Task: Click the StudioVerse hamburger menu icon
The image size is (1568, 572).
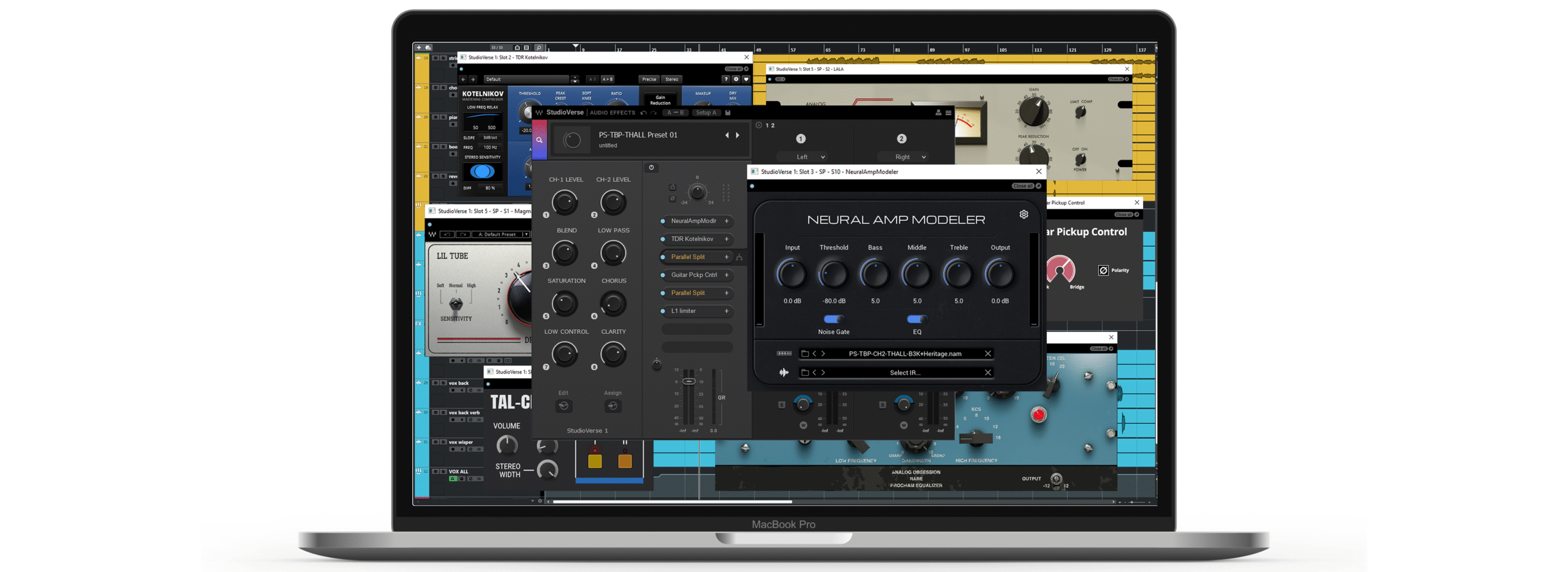Action: pos(948,113)
